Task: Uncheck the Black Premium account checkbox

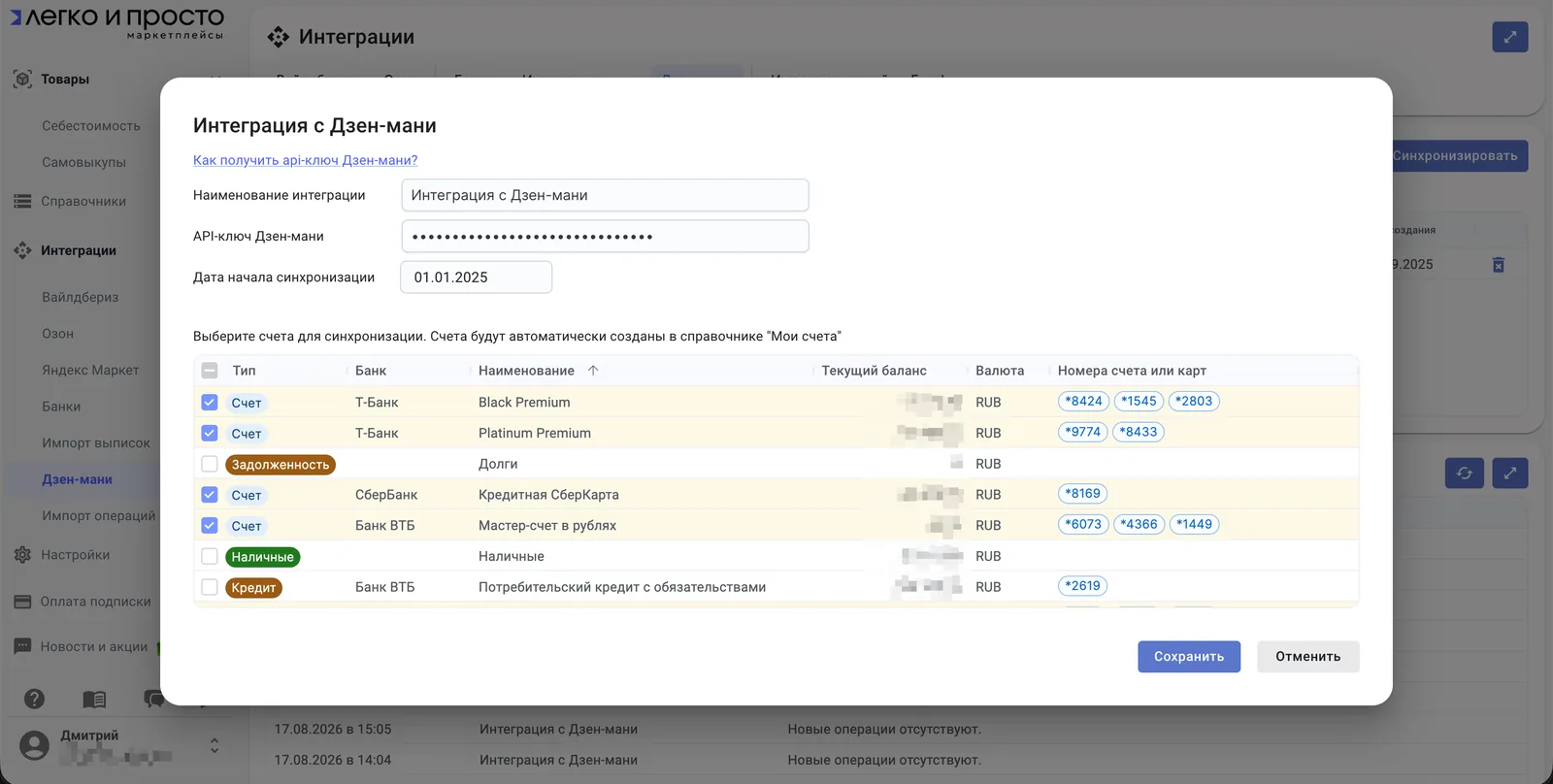Action: pyautogui.click(x=210, y=402)
